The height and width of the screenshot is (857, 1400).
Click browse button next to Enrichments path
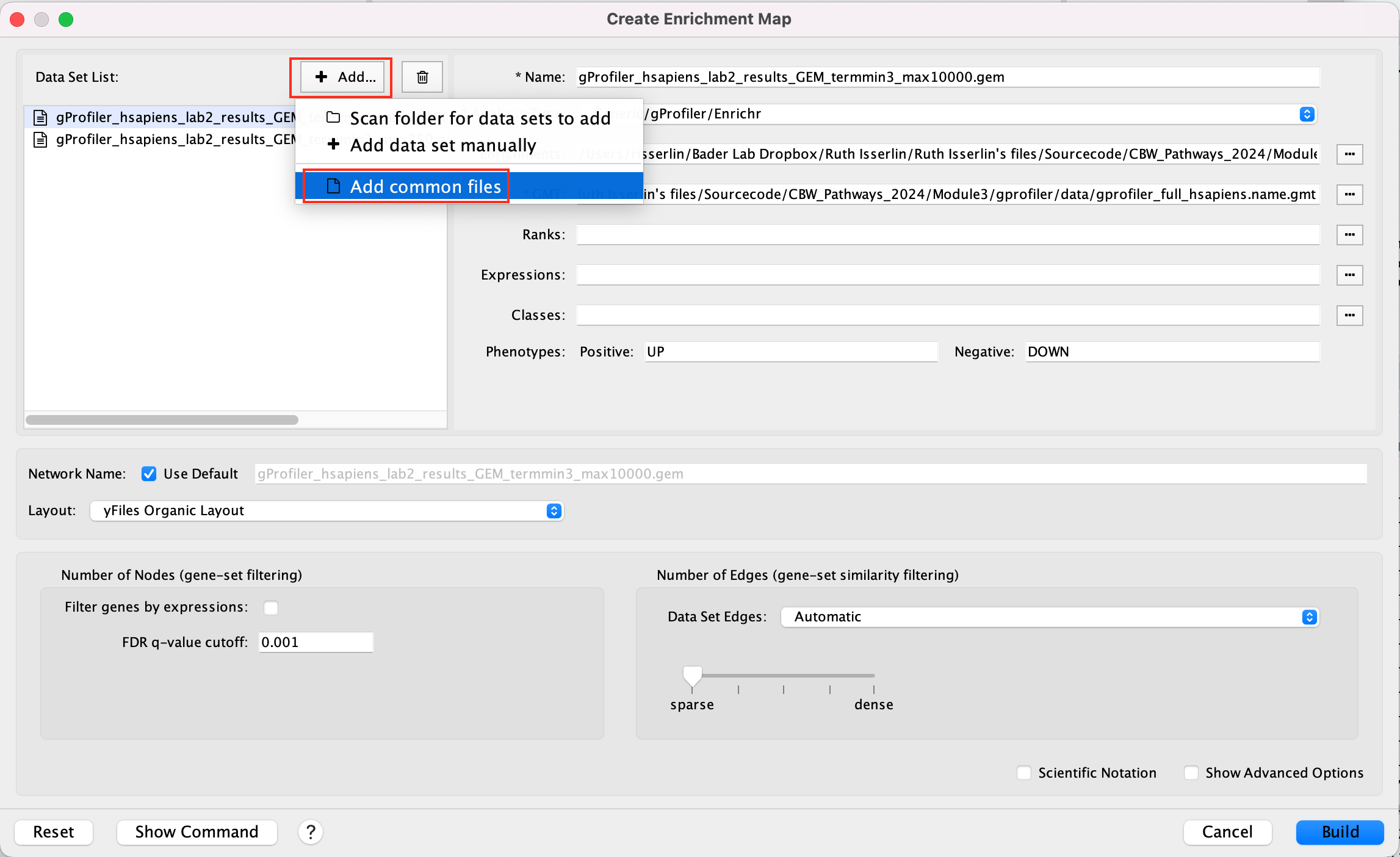pyautogui.click(x=1349, y=154)
